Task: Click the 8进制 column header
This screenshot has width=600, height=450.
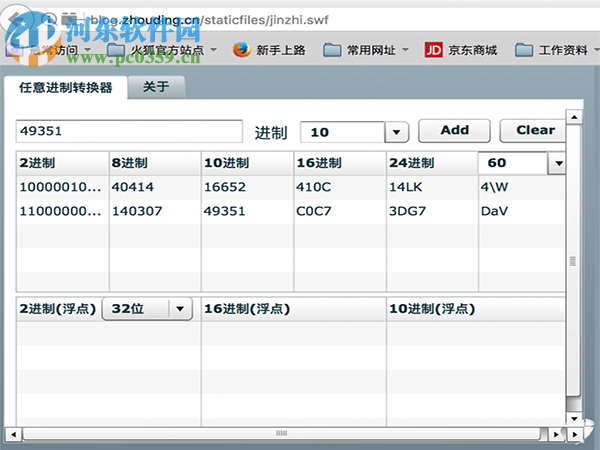Action: pyautogui.click(x=155, y=163)
